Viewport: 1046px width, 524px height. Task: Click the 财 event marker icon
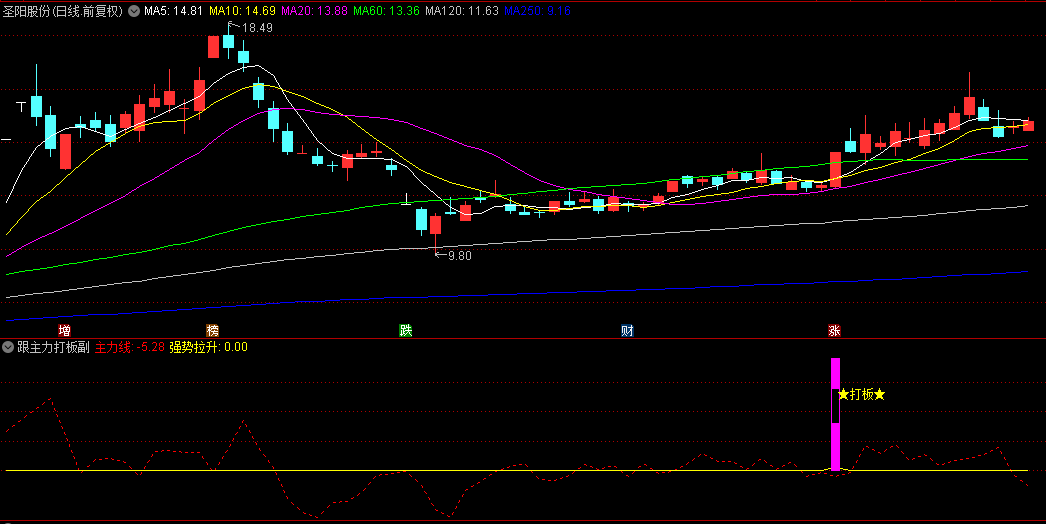(627, 330)
